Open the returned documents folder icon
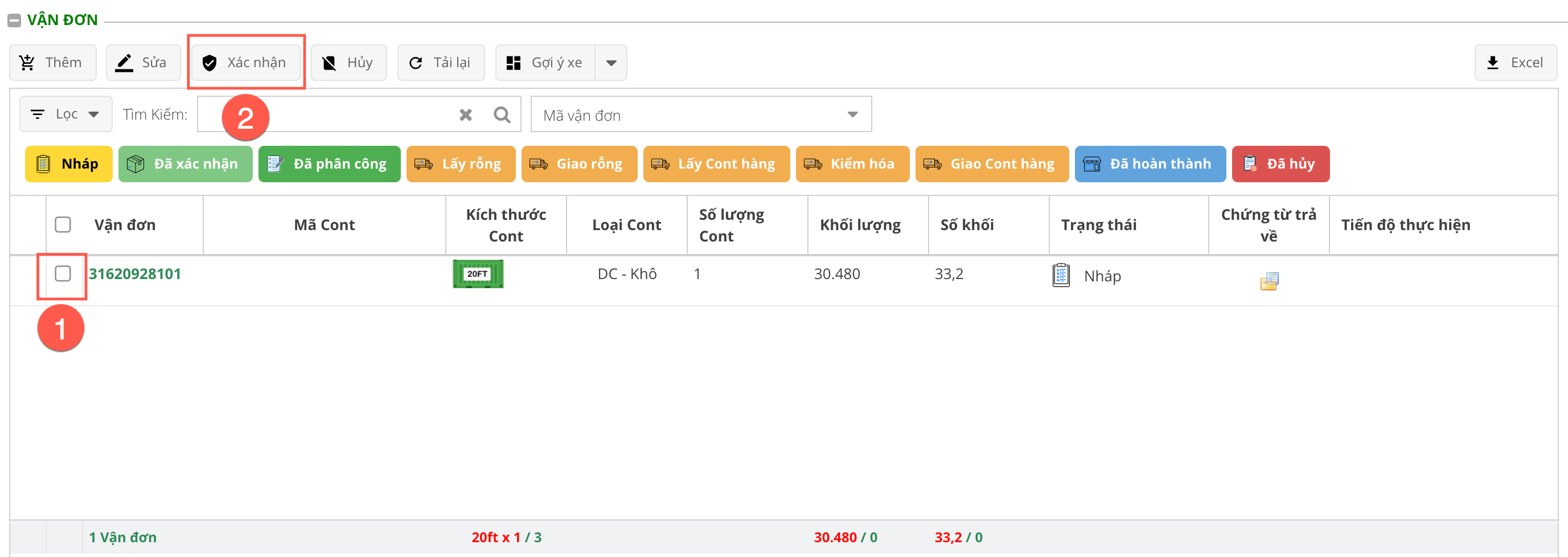 1269,281
